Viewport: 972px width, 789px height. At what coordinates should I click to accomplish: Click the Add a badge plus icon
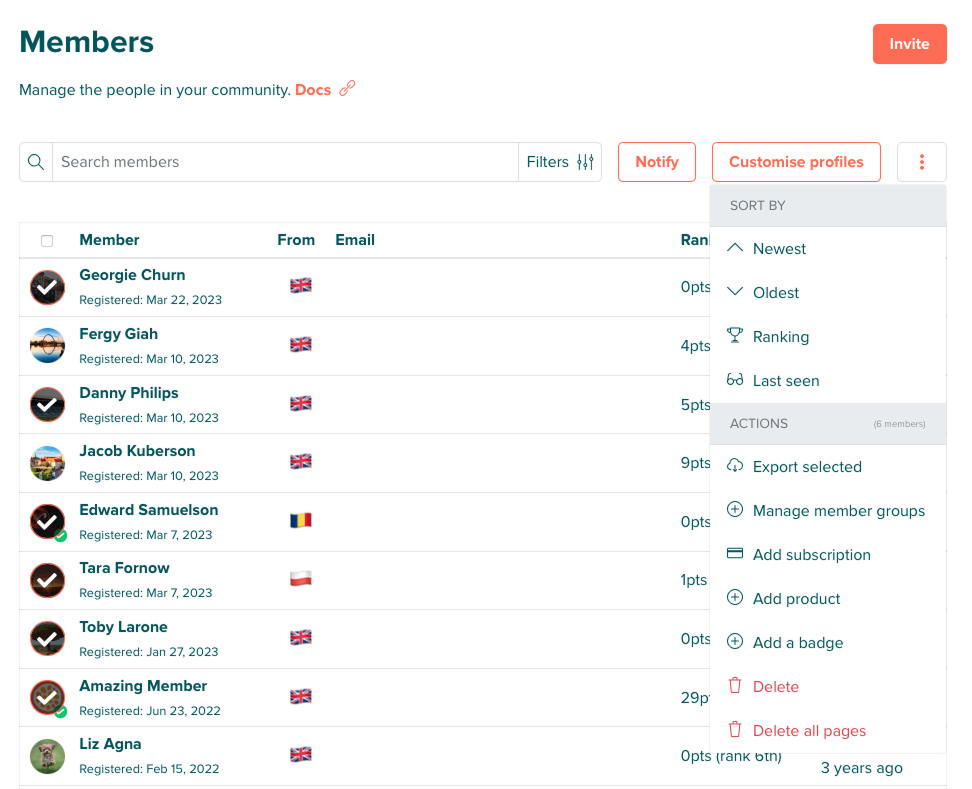[x=735, y=642]
